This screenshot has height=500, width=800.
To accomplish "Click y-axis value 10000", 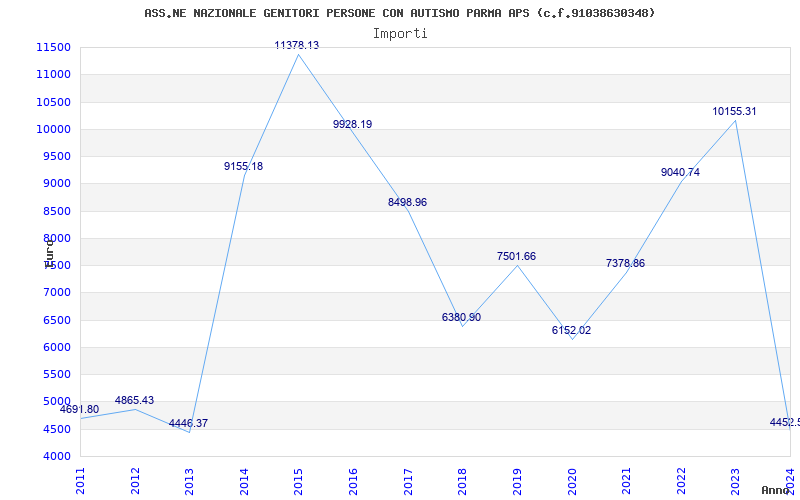I will click(x=53, y=129).
